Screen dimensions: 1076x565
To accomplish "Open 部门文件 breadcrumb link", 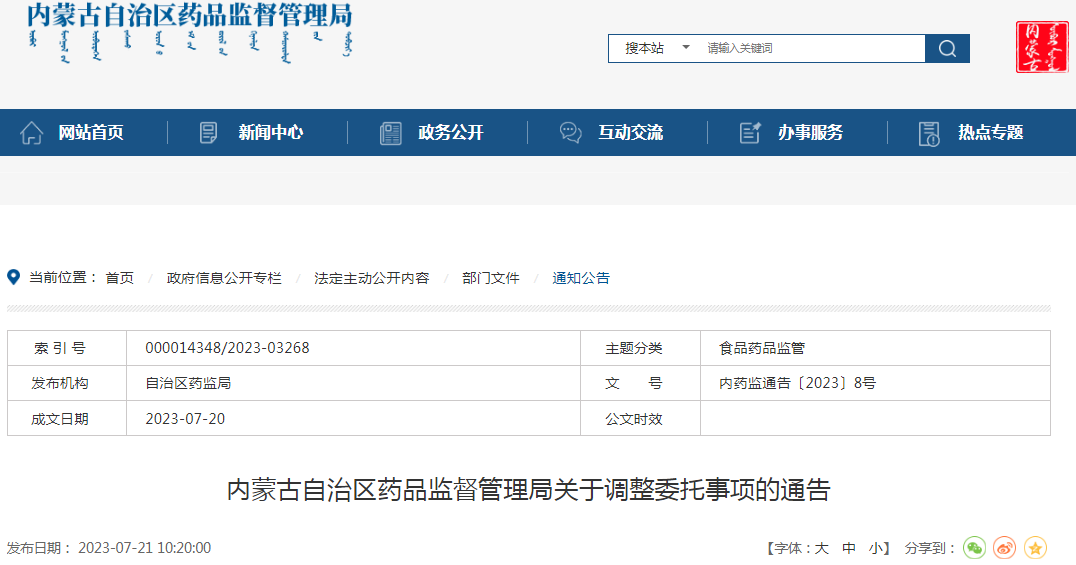I will pos(491,278).
